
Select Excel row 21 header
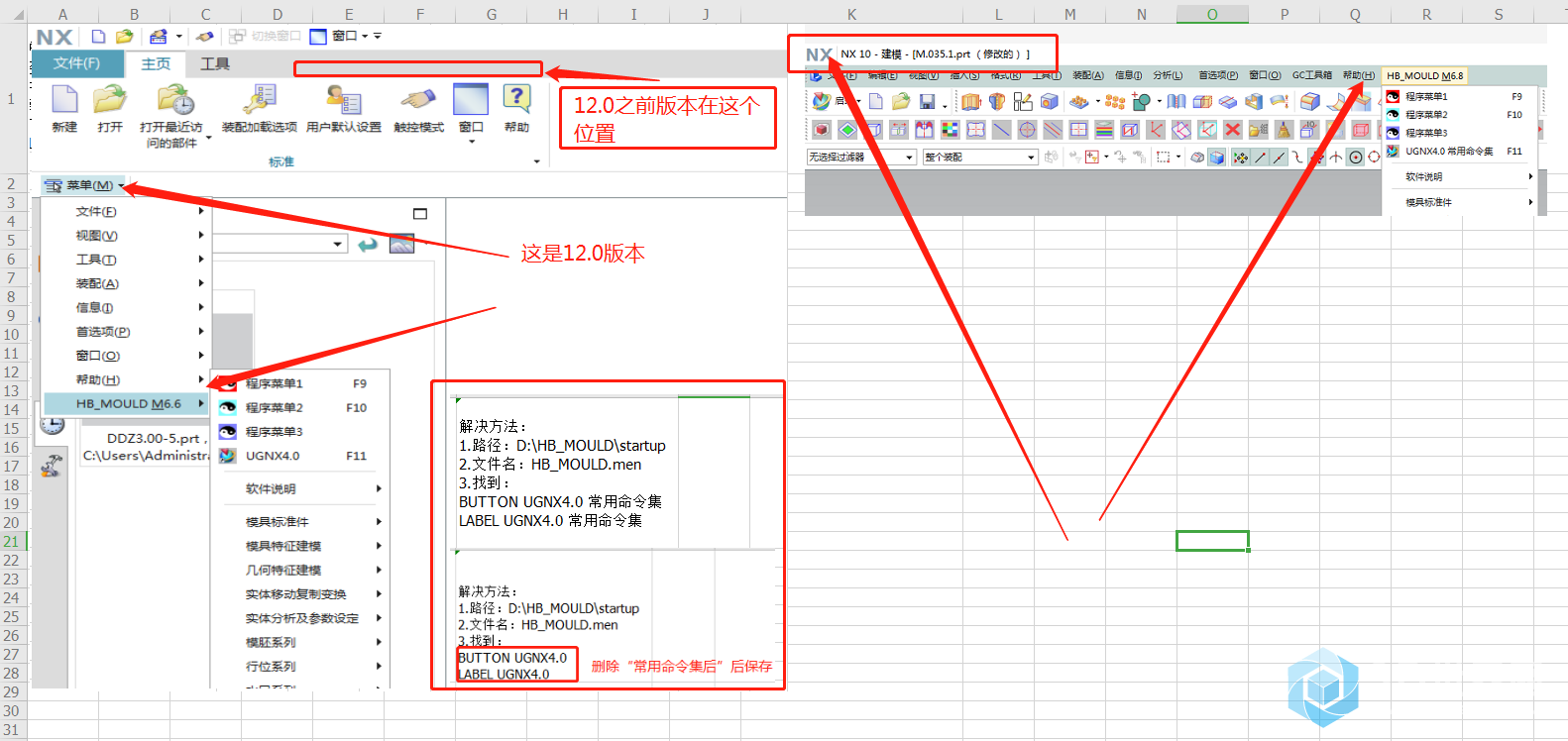coord(12,541)
